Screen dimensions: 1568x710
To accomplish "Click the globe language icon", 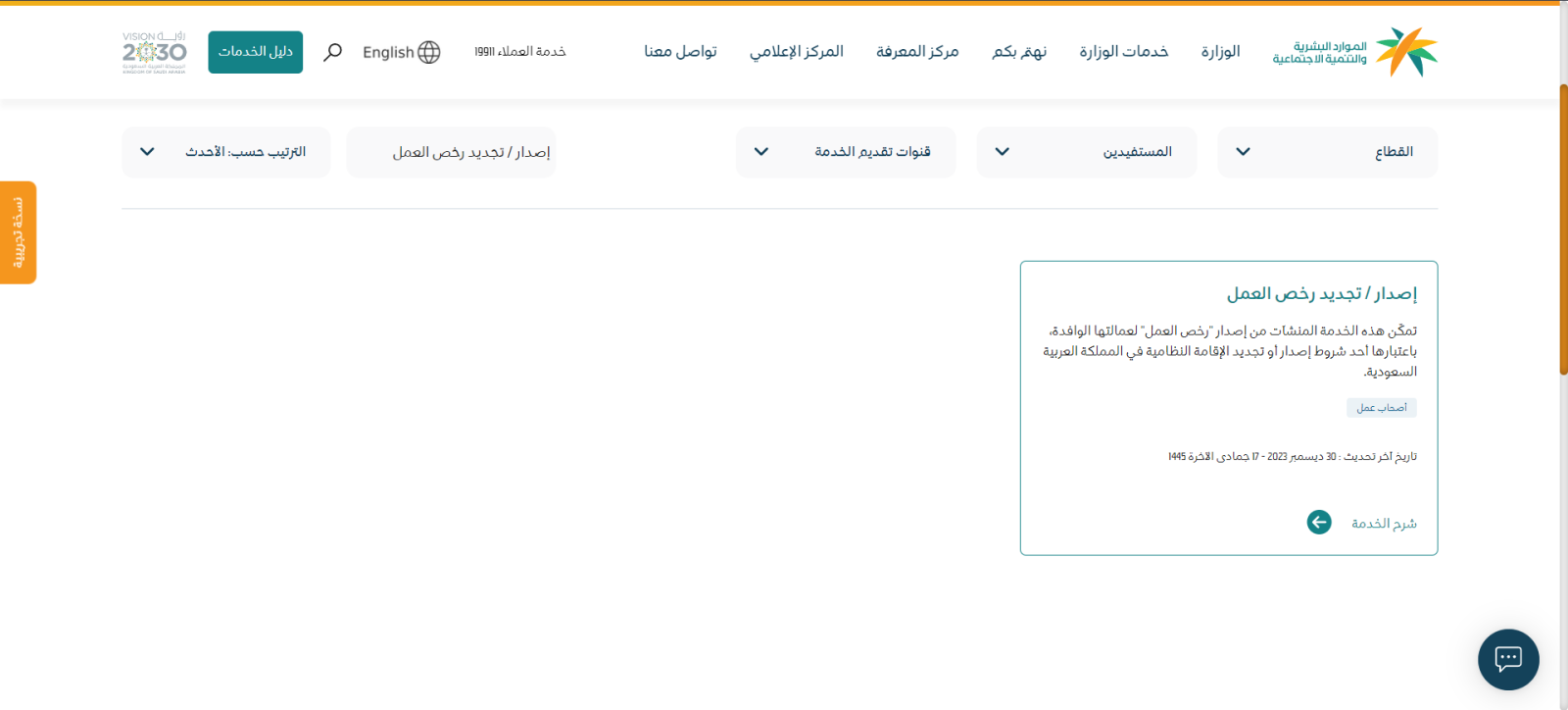I will pyautogui.click(x=429, y=52).
